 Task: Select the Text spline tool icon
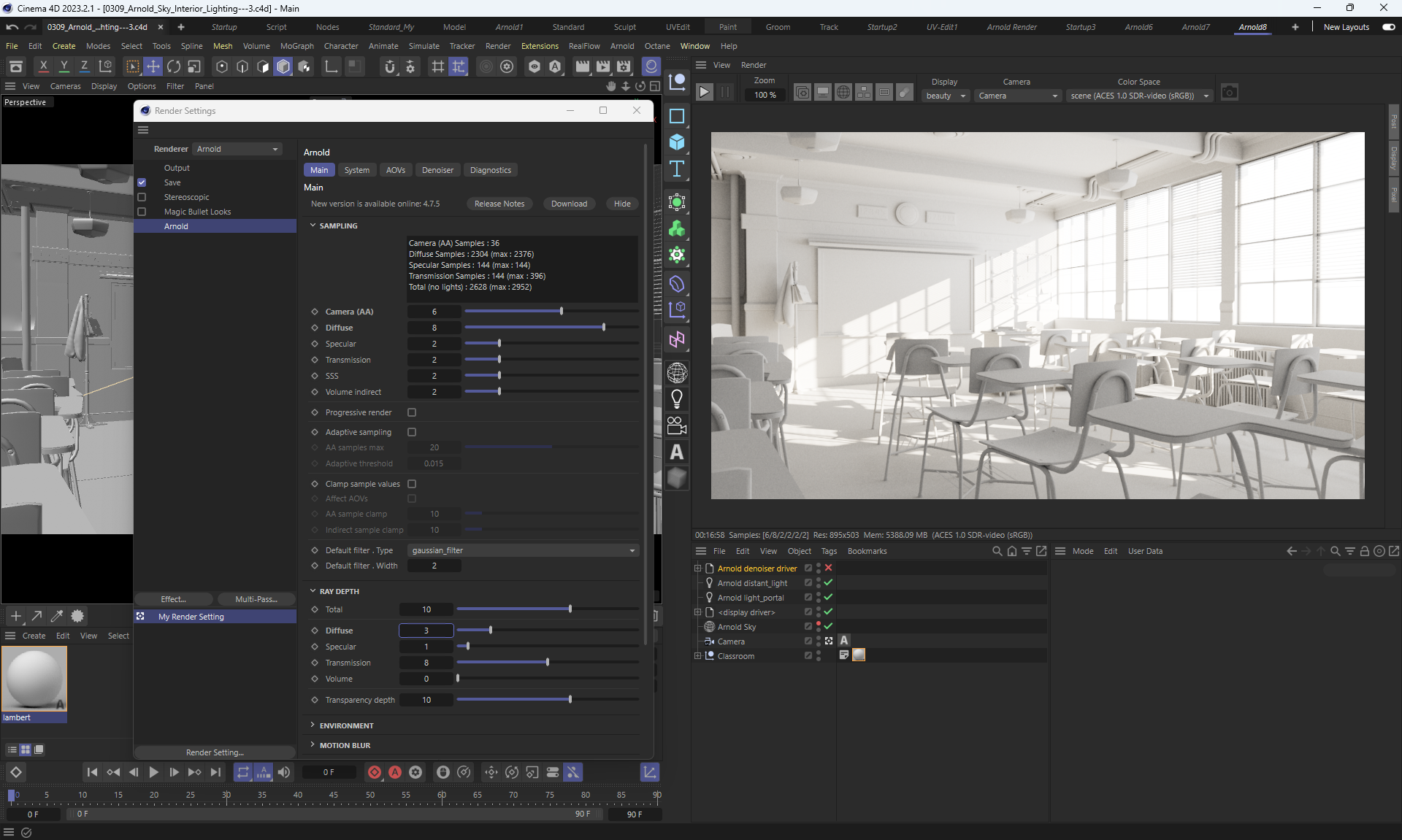click(x=677, y=169)
